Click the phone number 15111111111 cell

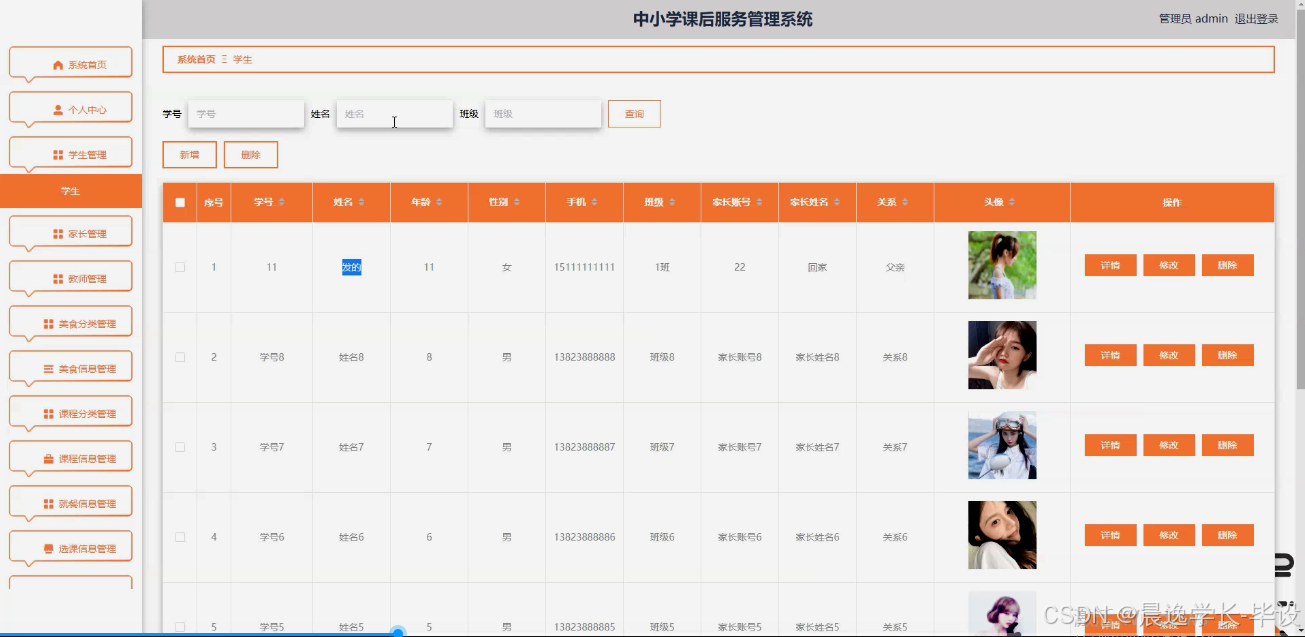tap(584, 267)
